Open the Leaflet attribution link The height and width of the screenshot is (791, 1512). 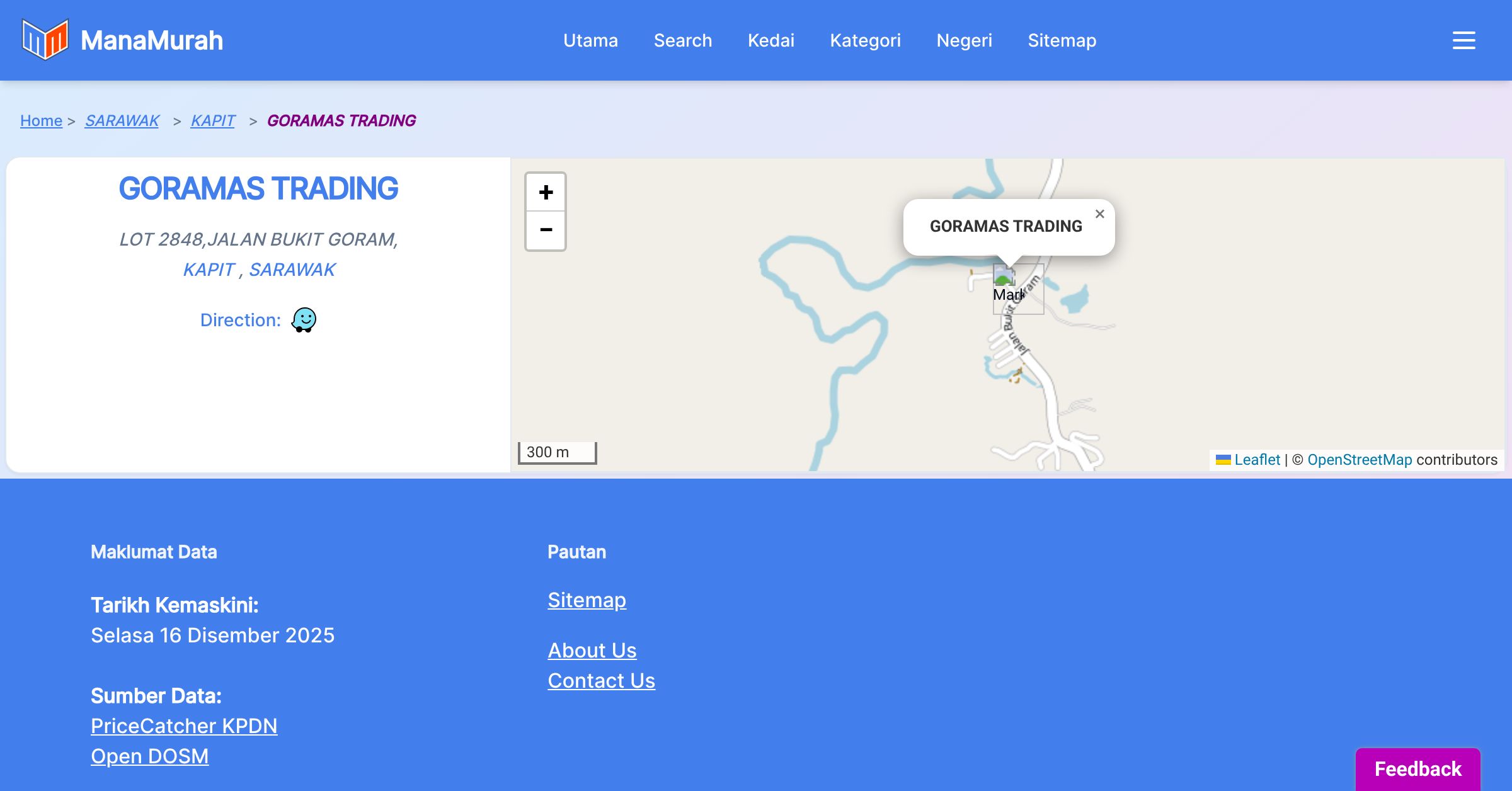(1257, 460)
